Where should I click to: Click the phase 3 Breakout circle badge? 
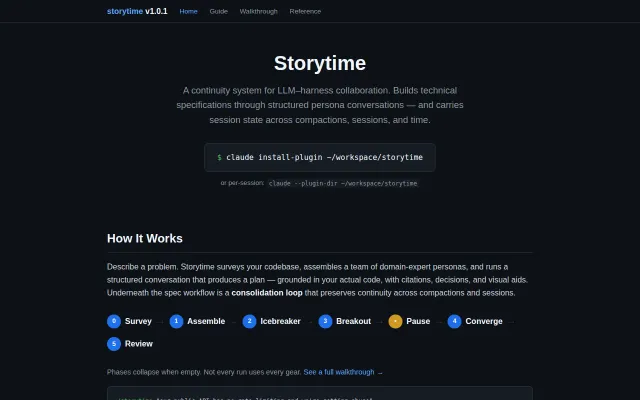pos(325,321)
